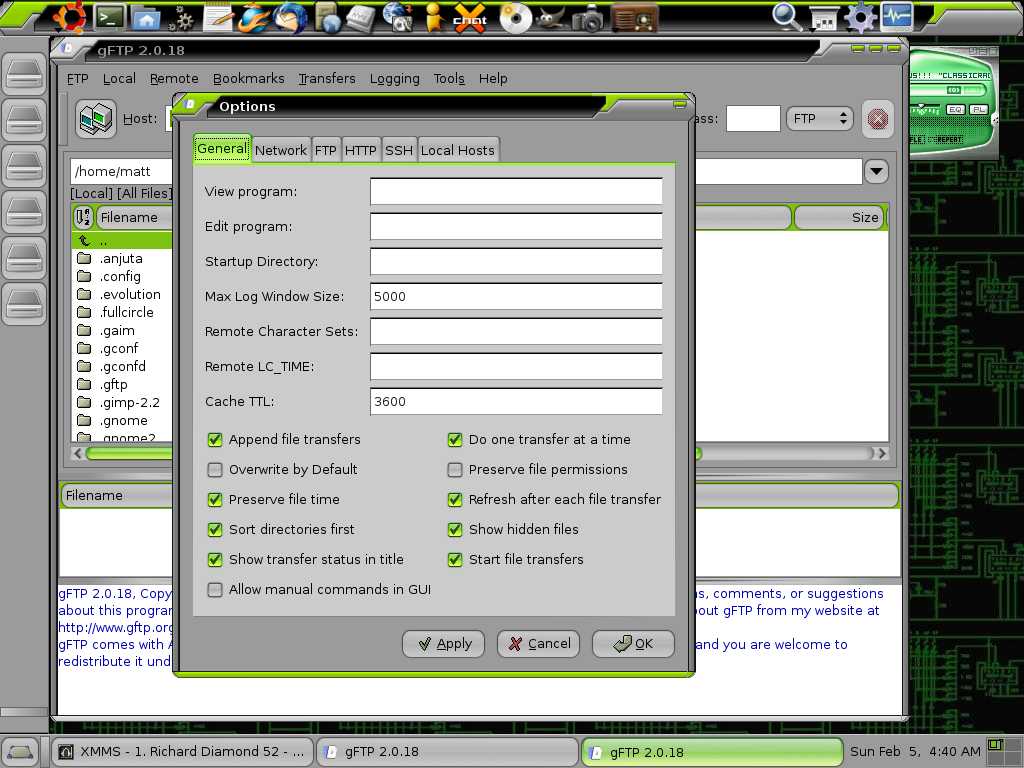Image resolution: width=1024 pixels, height=768 pixels.
Task: Launch the terminal from top panel
Action: click(109, 17)
